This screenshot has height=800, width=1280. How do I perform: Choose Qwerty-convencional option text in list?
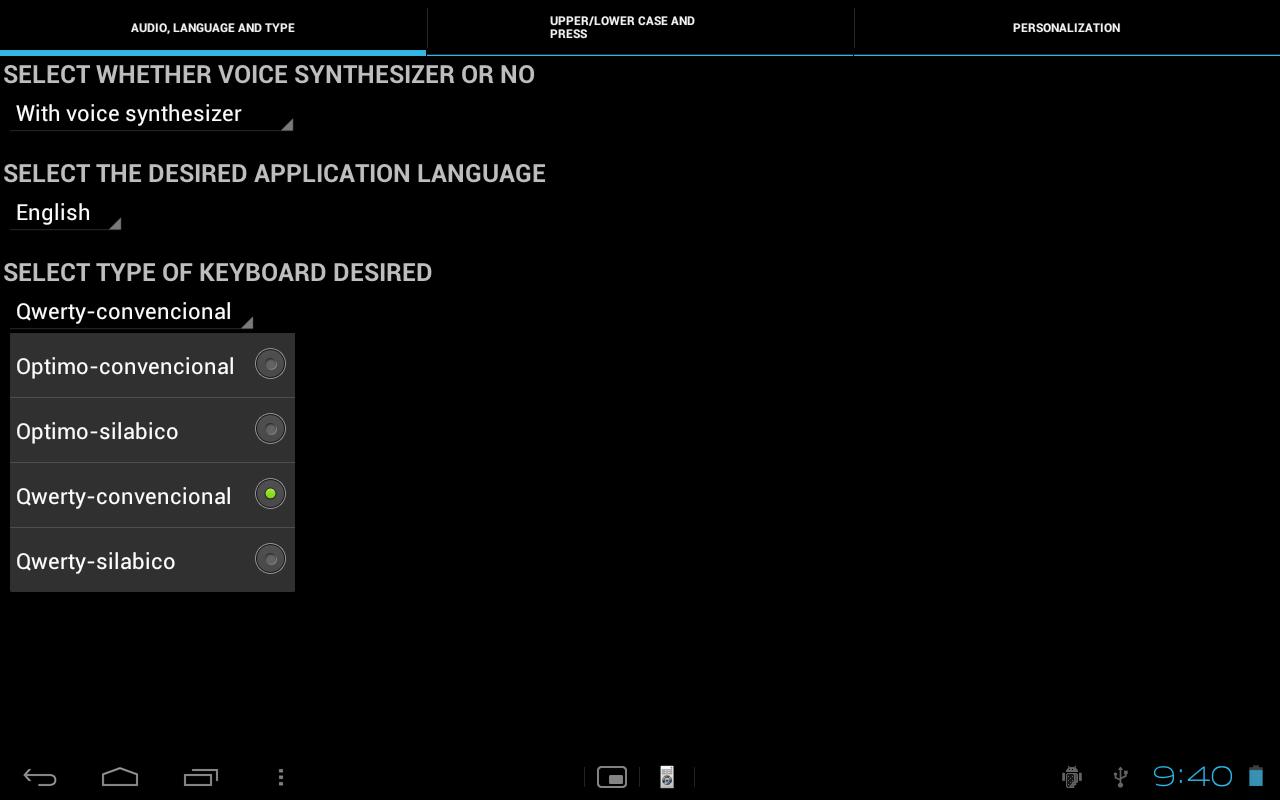124,496
